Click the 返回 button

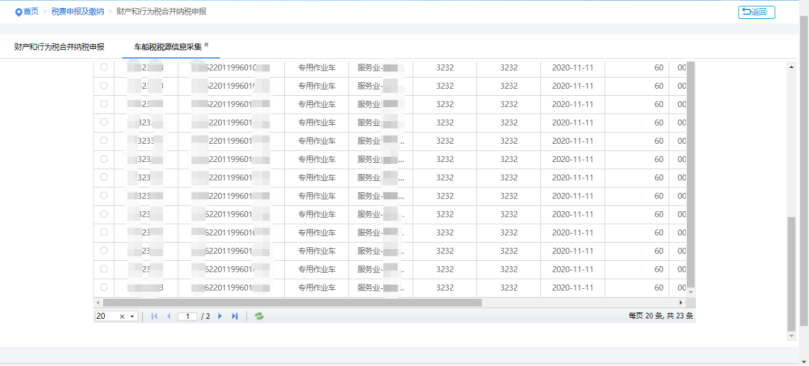coord(756,12)
